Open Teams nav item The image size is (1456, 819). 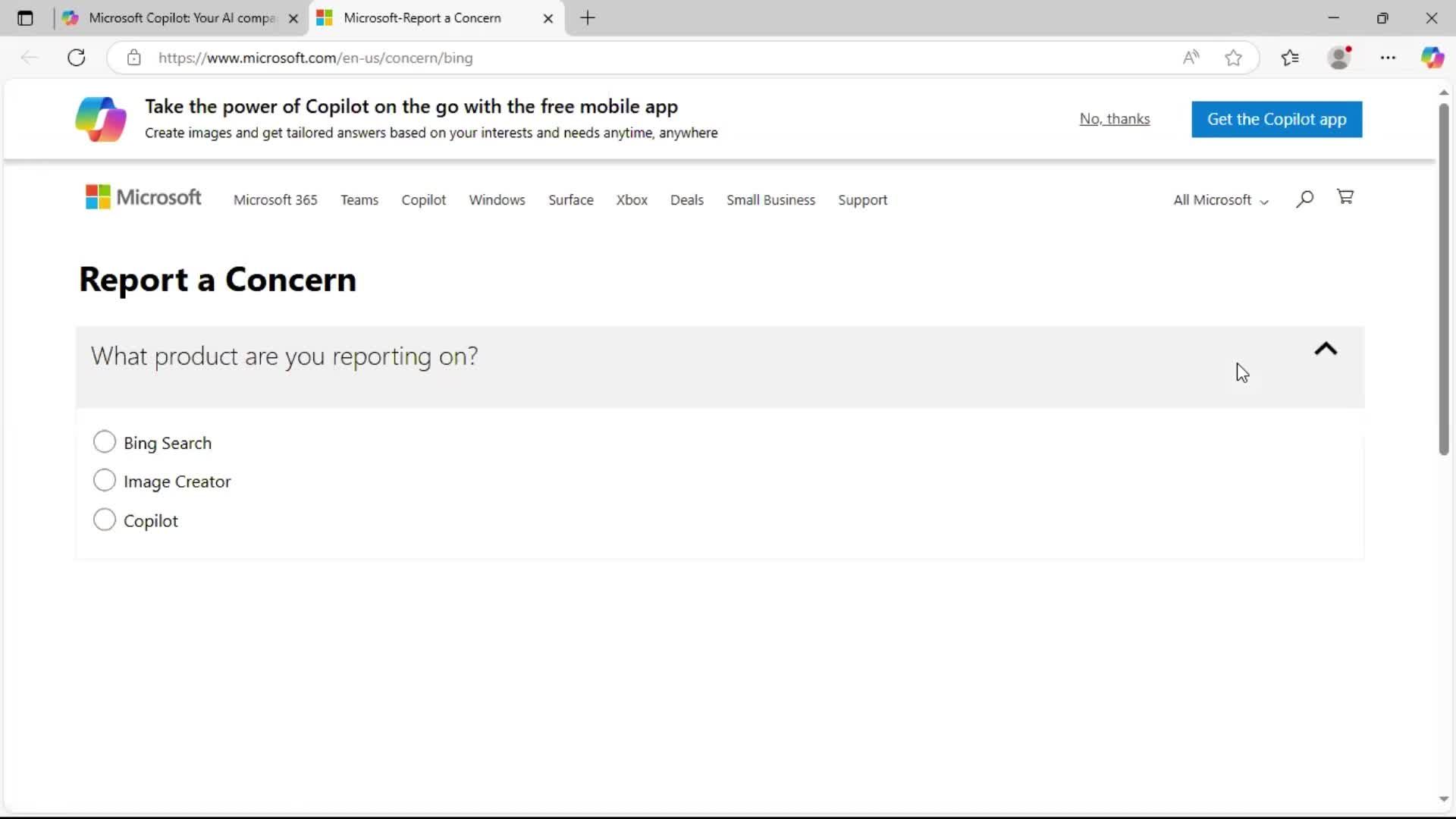coord(359,200)
